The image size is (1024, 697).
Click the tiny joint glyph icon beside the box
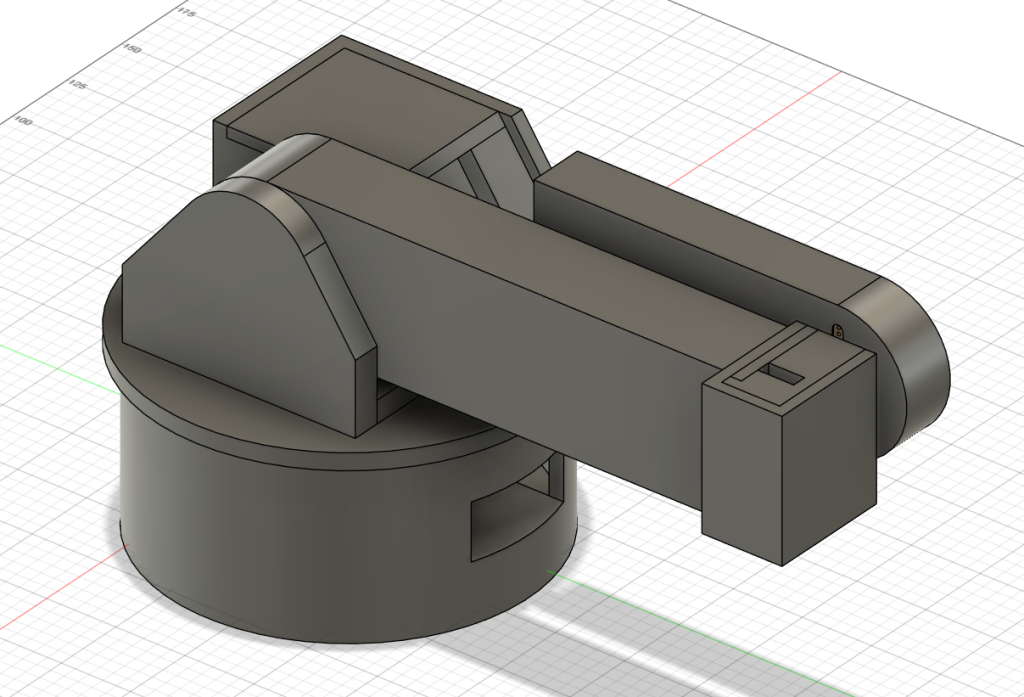[838, 328]
